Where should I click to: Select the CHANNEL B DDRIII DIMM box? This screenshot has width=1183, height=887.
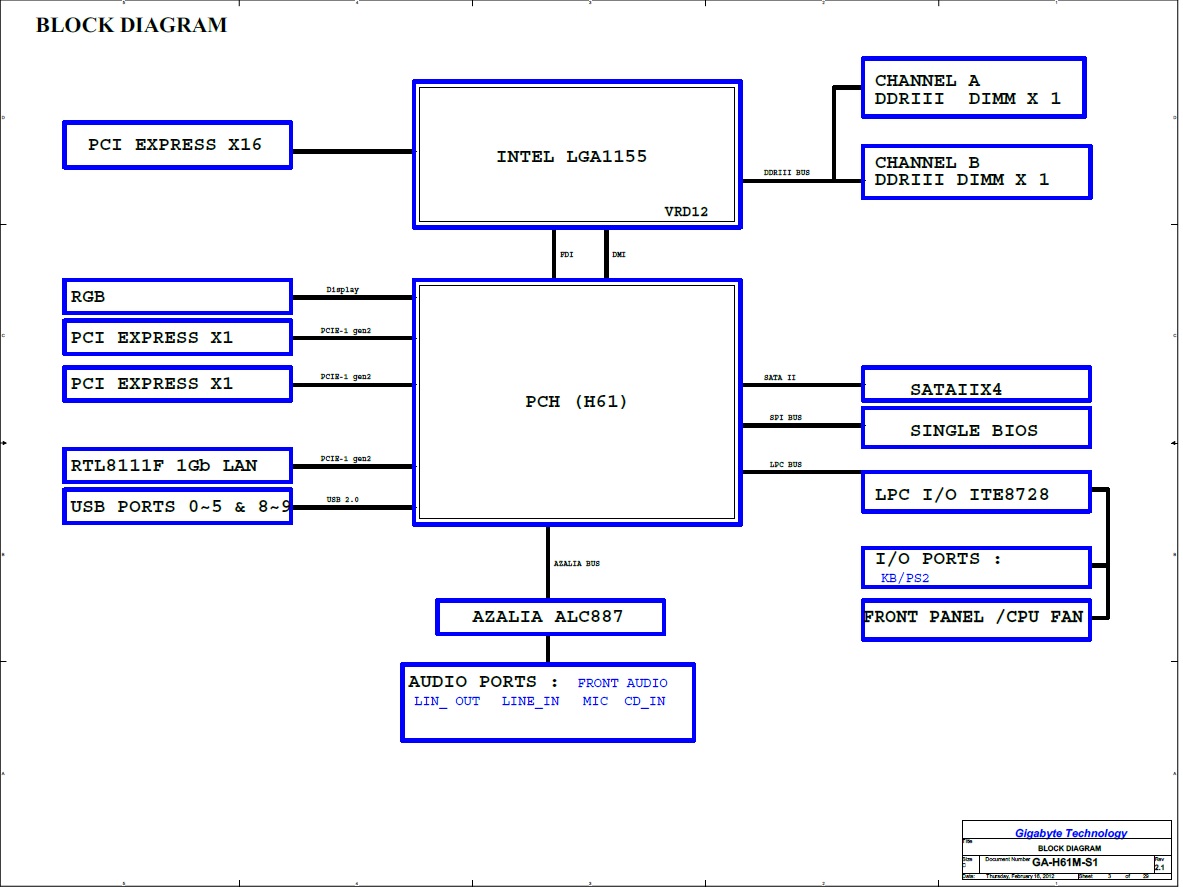[x=976, y=171]
